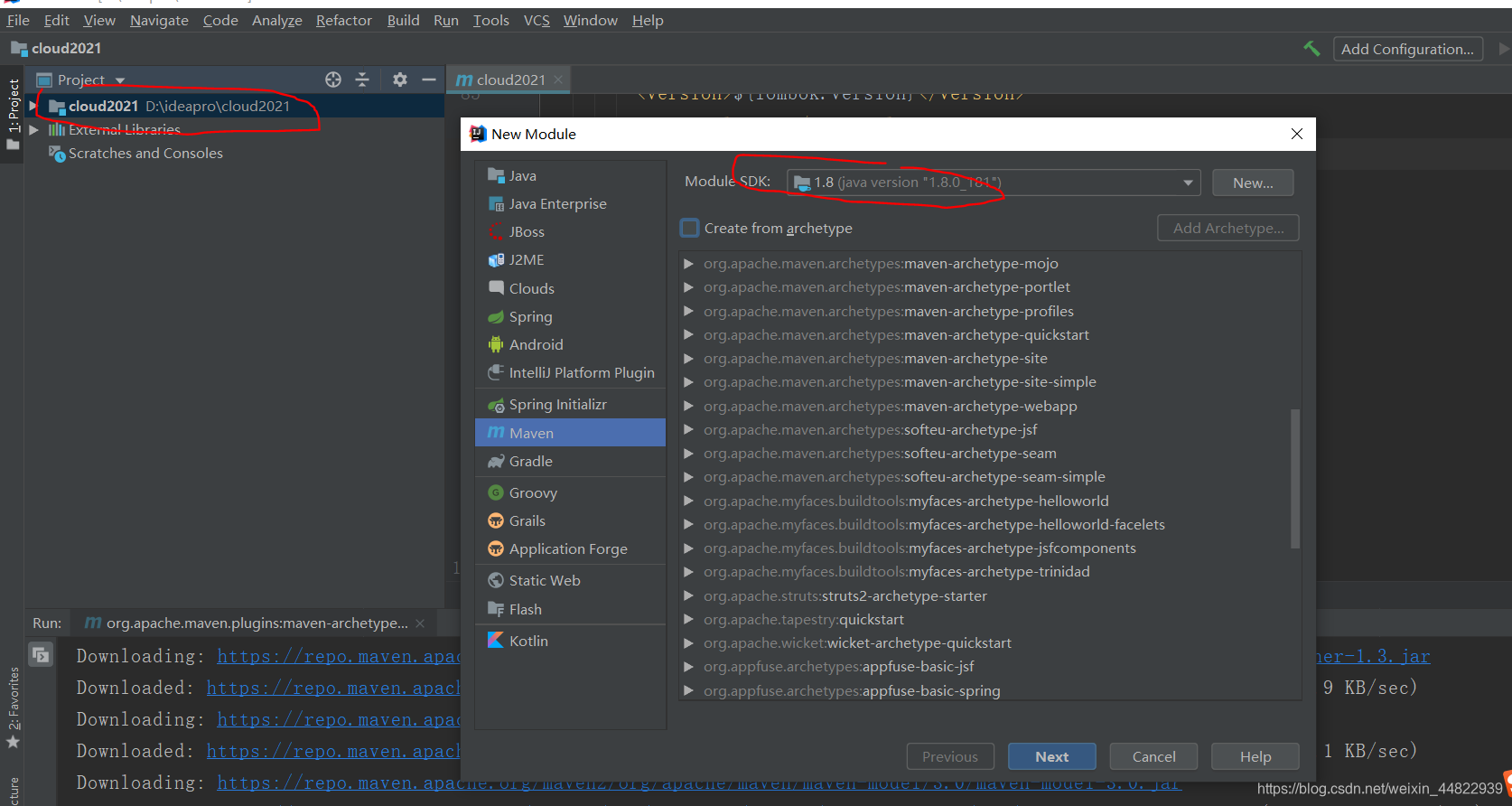The height and width of the screenshot is (806, 1512).
Task: Click Cancel button
Action: pos(1153,756)
